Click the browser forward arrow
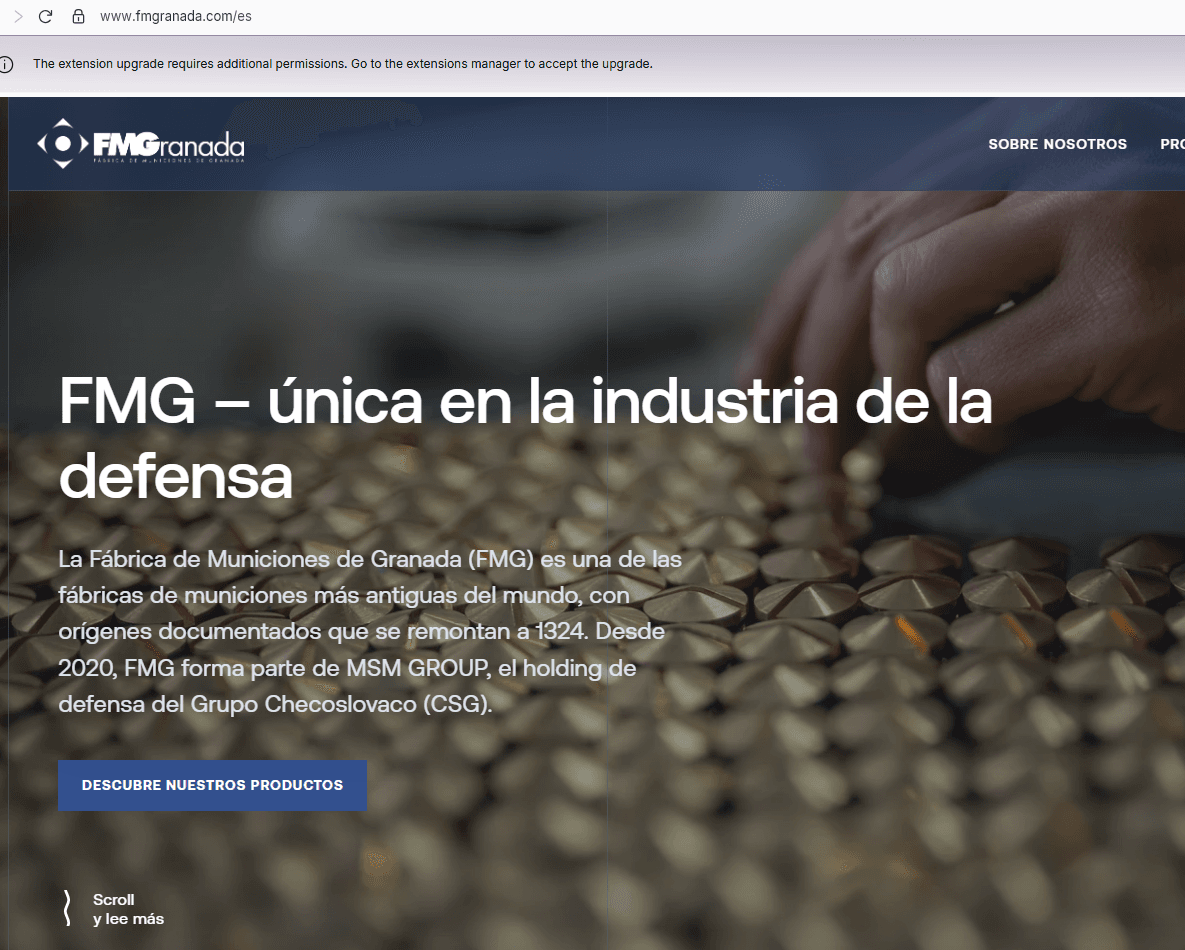 (x=18, y=17)
